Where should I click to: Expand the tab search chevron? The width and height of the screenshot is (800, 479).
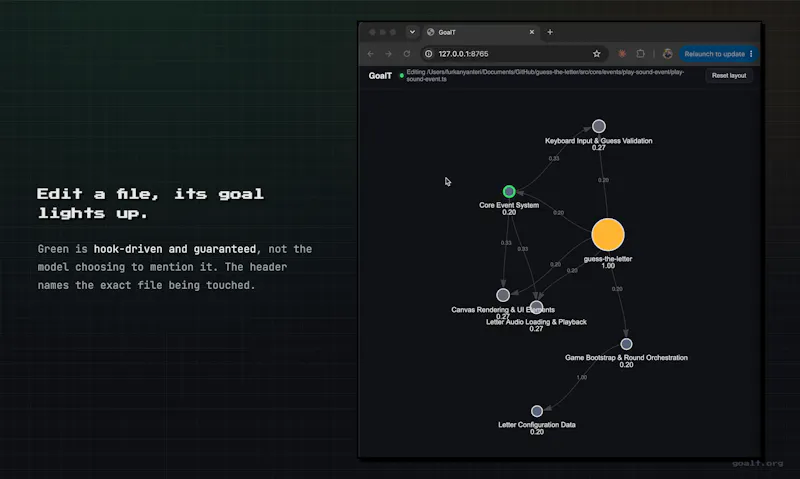(412, 32)
